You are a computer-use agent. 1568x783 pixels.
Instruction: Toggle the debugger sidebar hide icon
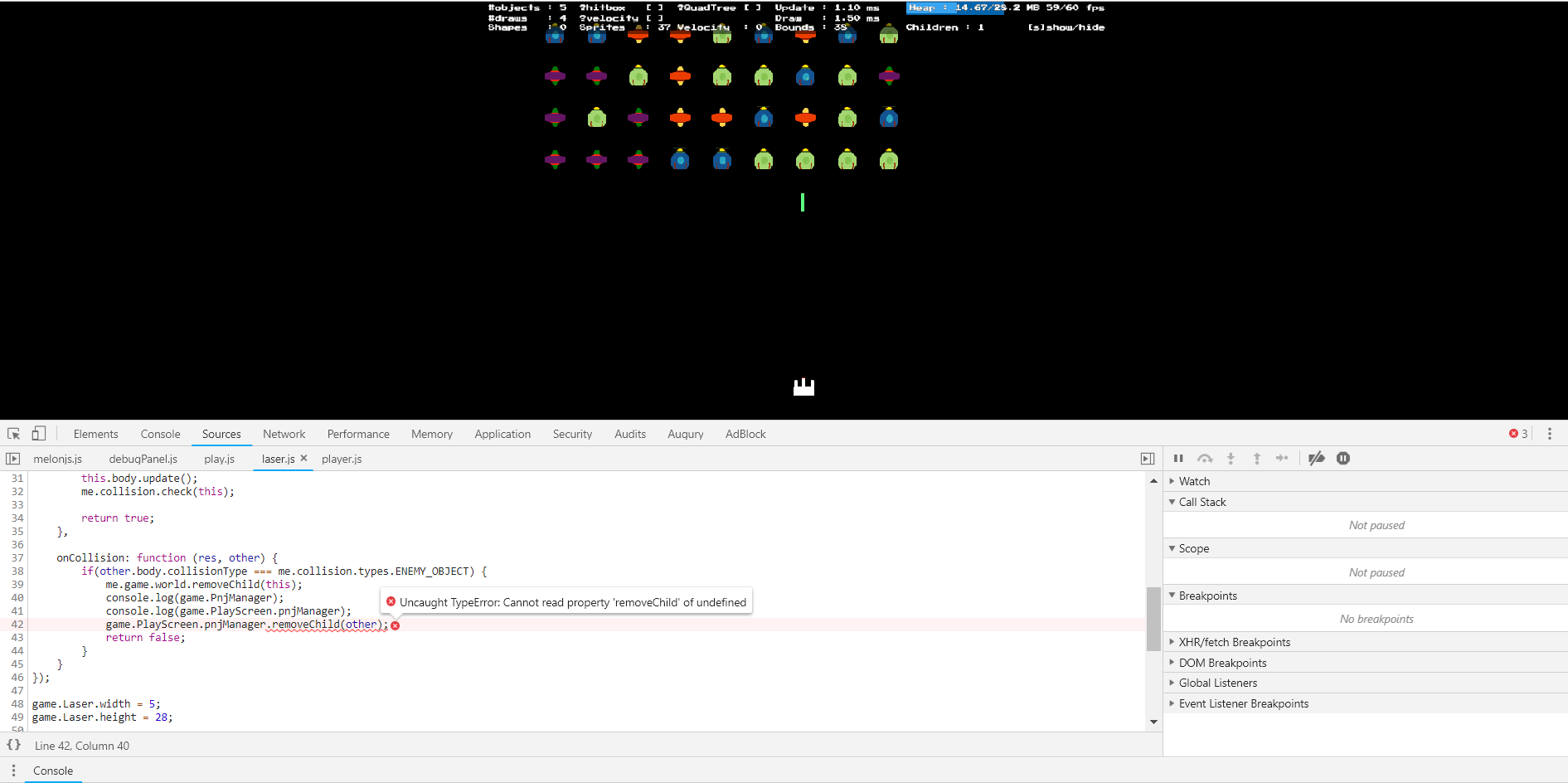[x=1148, y=459]
